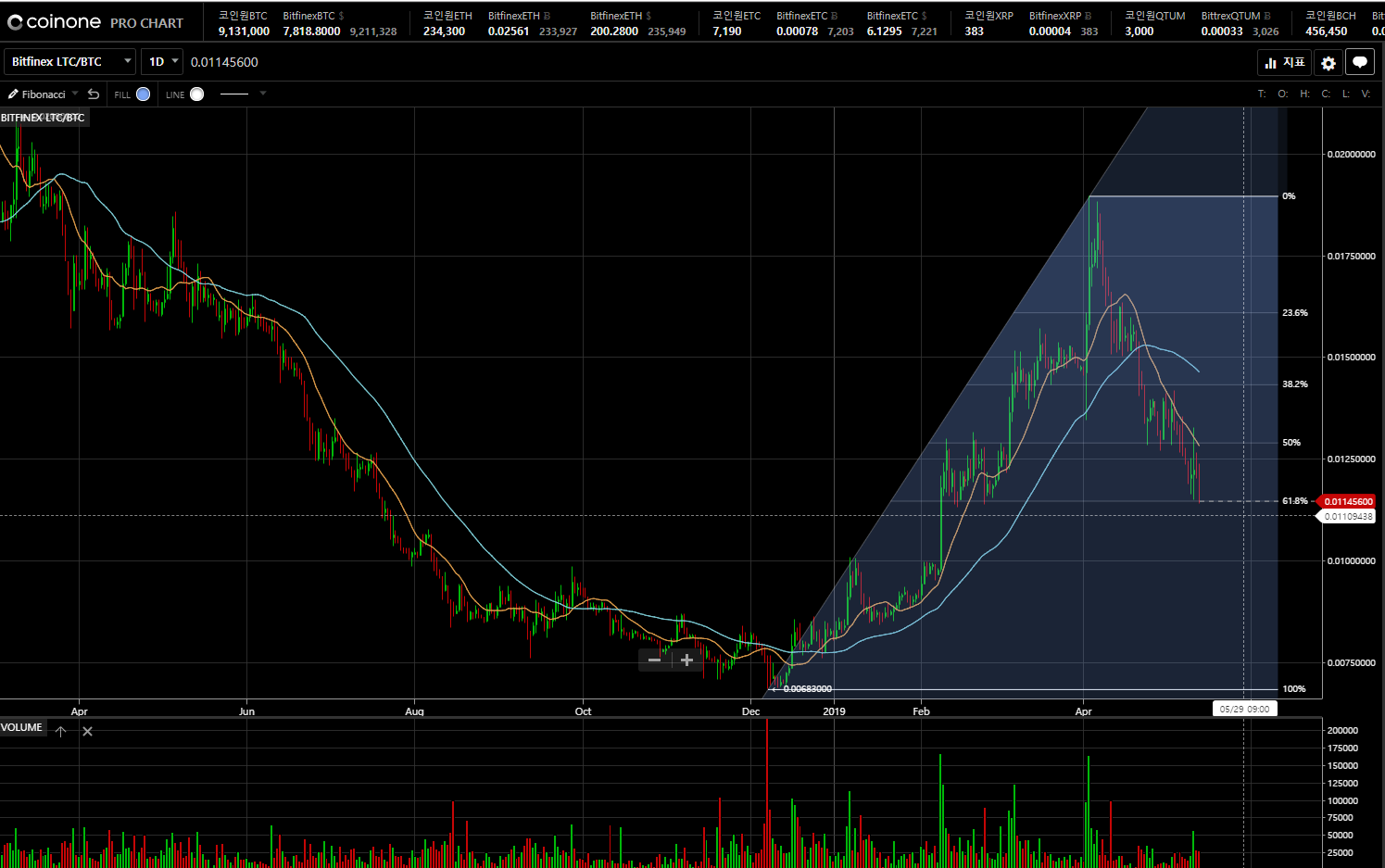Click the zoom out minus button
The height and width of the screenshot is (868, 1385).
654,660
